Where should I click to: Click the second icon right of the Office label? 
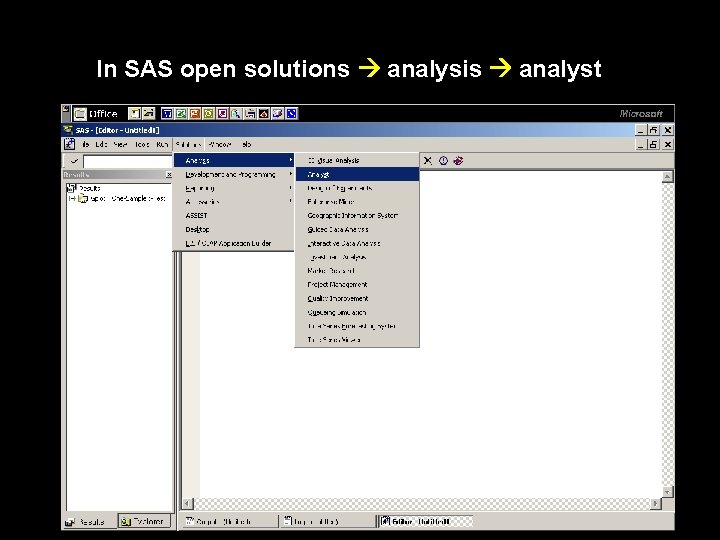click(148, 113)
